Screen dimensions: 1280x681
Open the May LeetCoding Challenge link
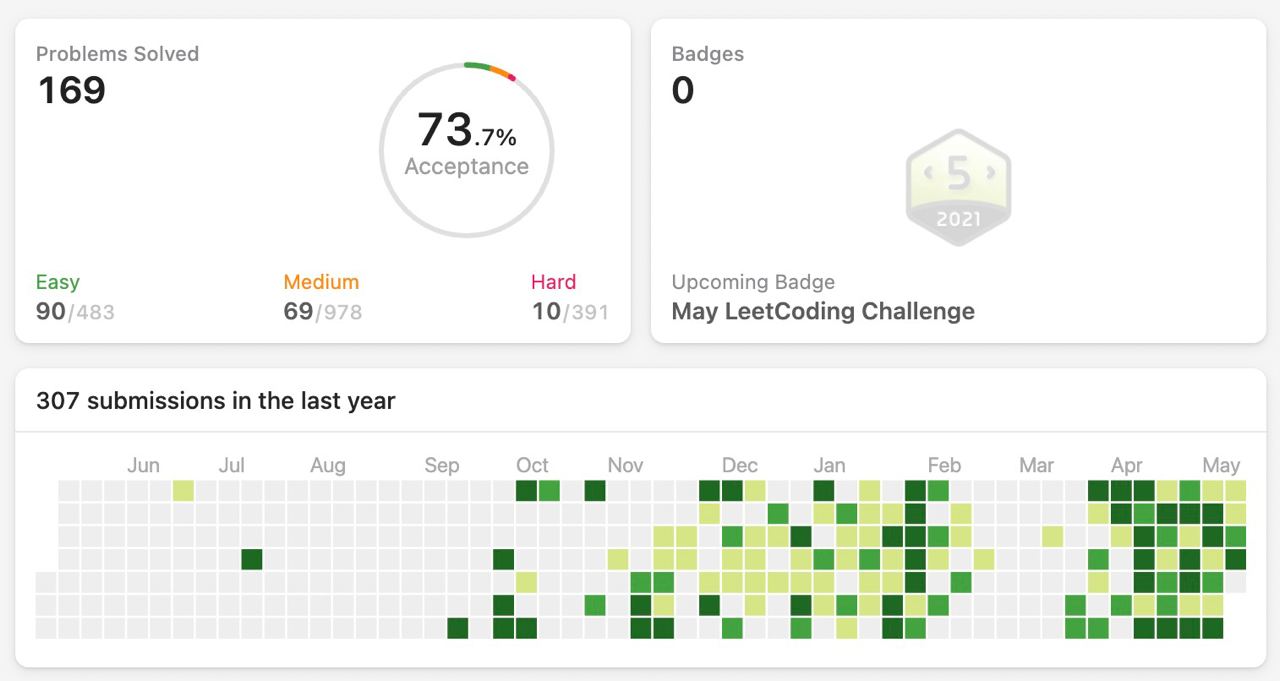pos(823,311)
